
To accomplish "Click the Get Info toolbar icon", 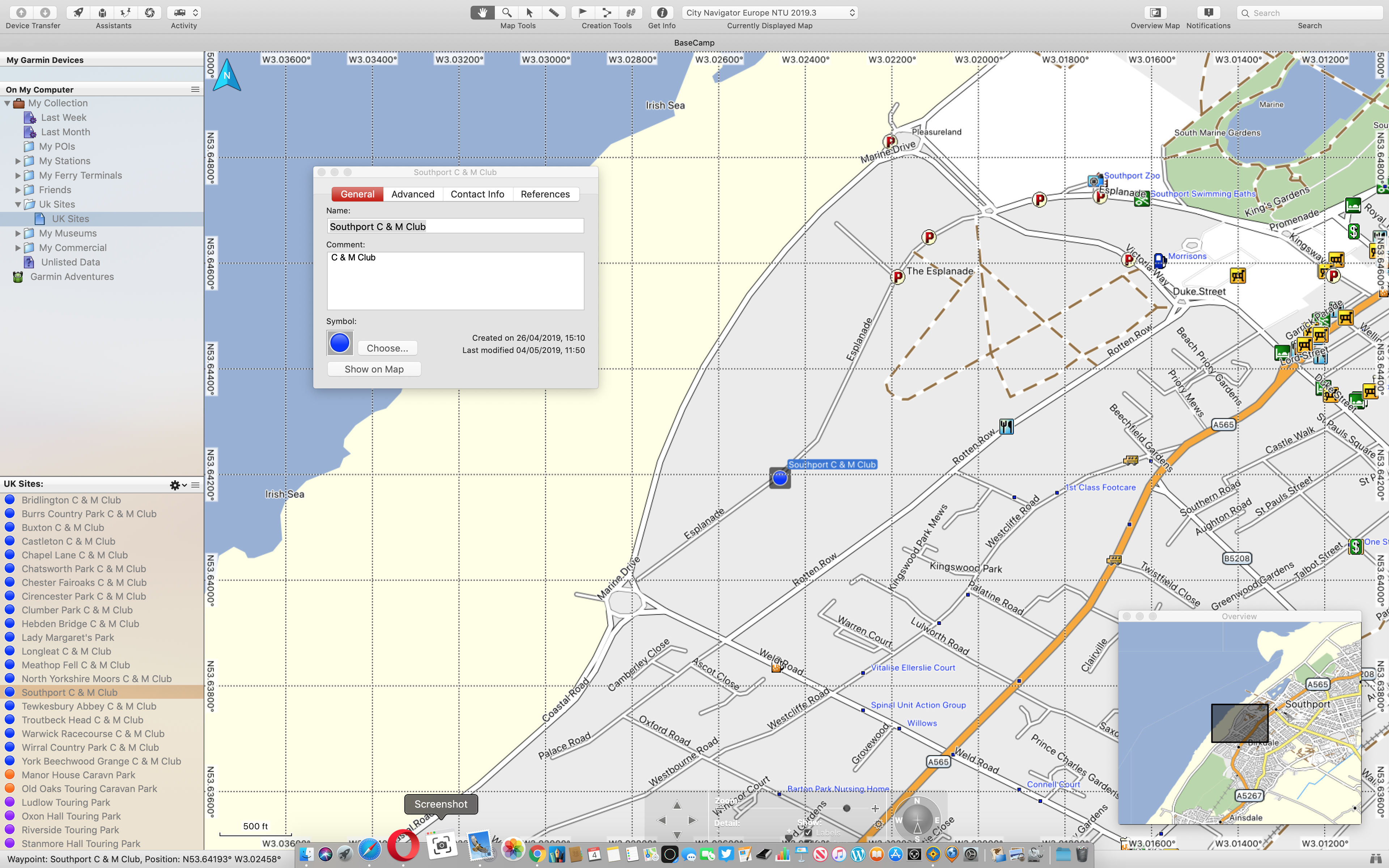I will (x=661, y=12).
